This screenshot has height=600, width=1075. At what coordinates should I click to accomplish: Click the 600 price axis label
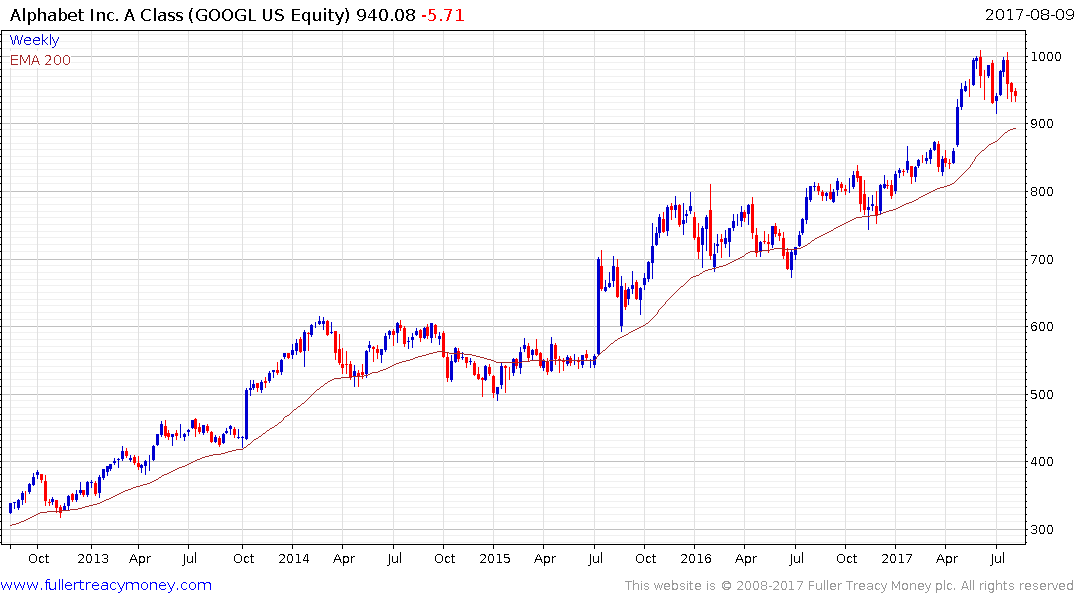coord(1042,327)
